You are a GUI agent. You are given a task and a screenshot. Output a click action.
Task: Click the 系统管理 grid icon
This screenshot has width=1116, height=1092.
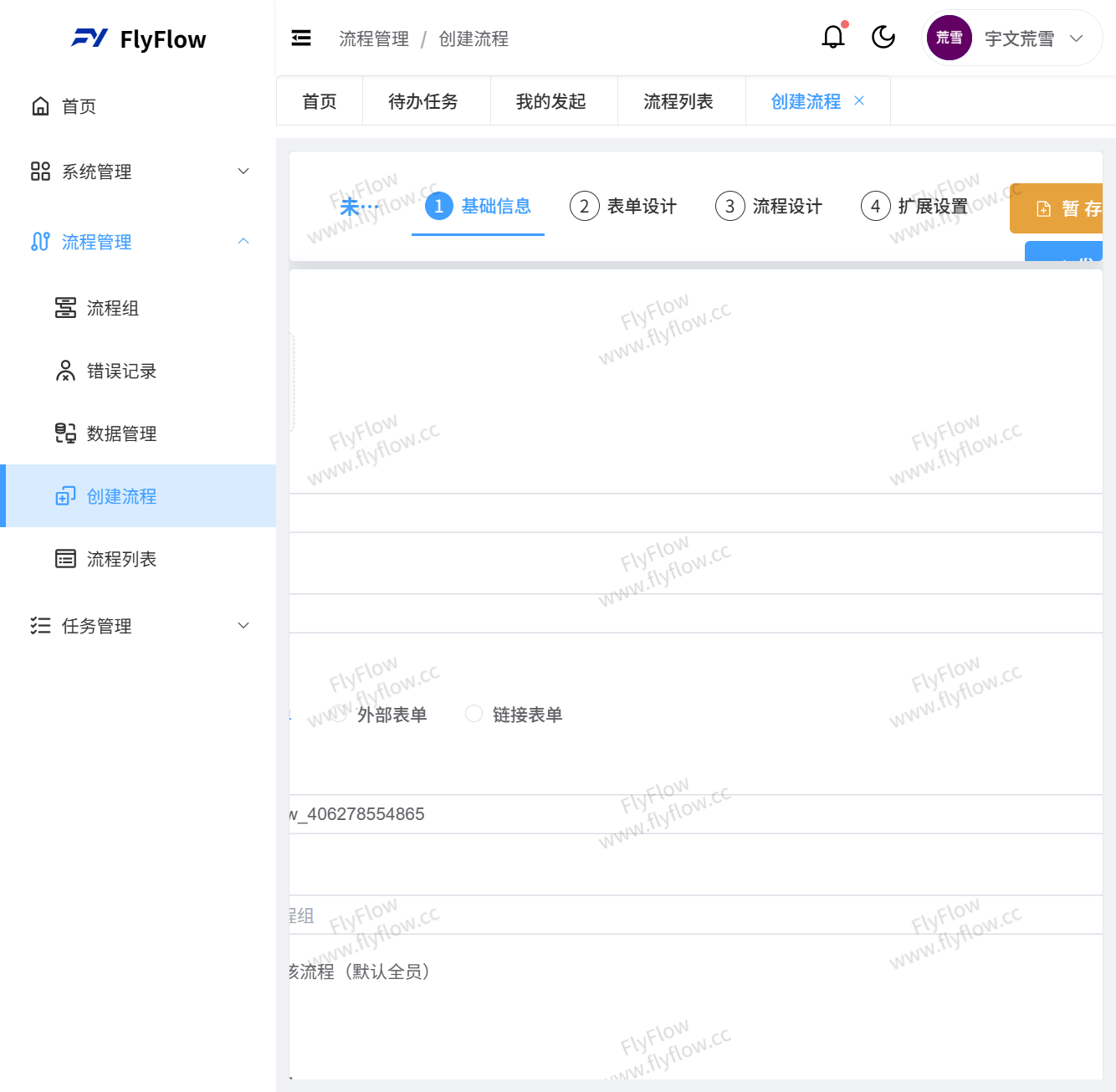point(40,172)
